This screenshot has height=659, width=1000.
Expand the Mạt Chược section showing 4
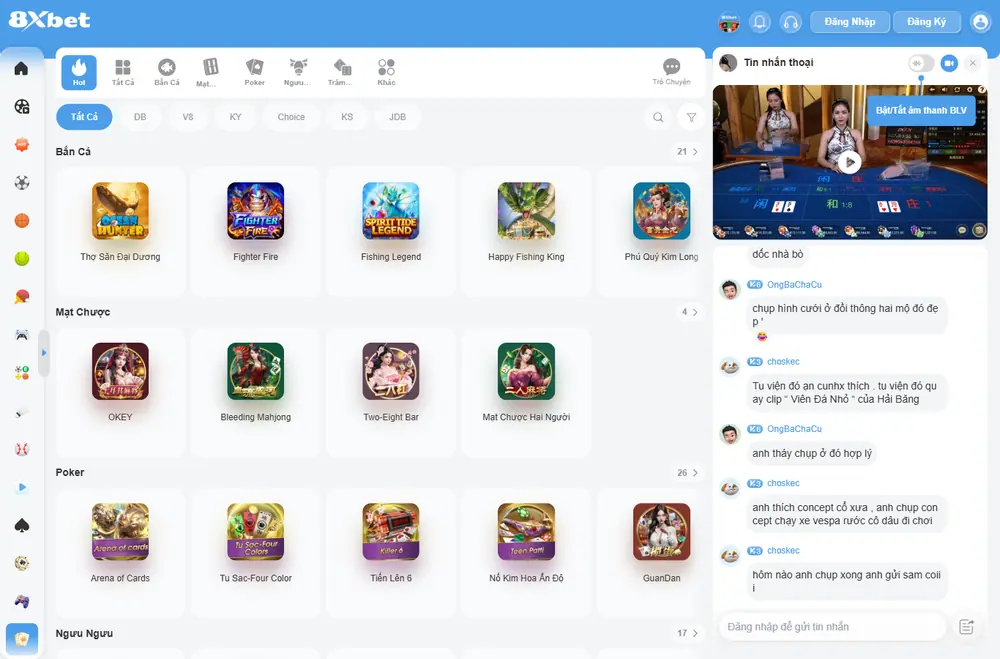(689, 312)
